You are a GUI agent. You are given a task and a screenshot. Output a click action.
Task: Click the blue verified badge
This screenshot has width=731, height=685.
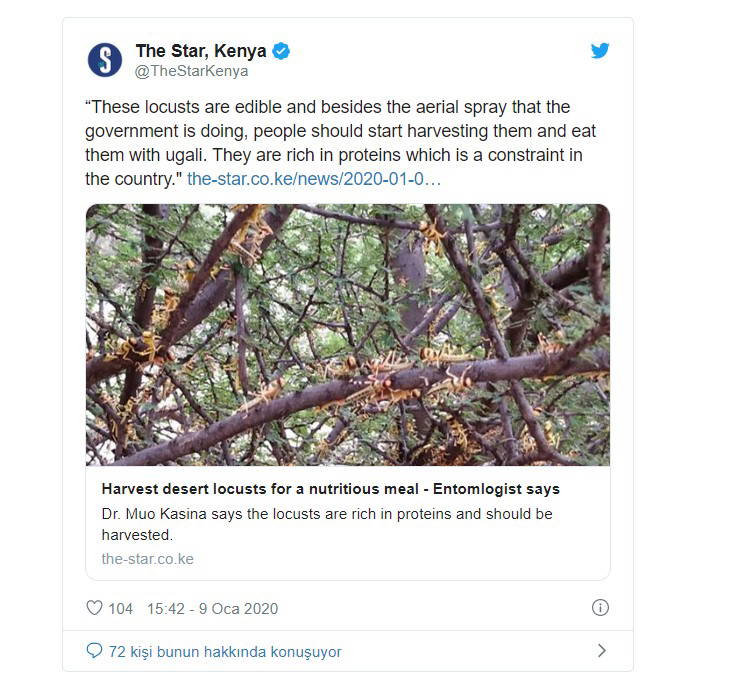click(x=281, y=51)
